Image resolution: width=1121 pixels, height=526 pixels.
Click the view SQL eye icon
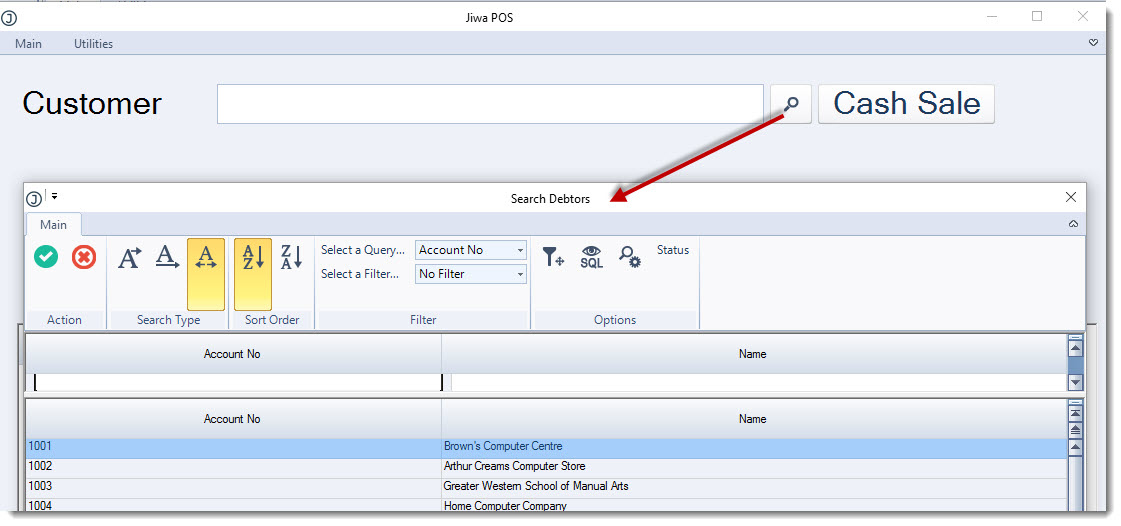(x=591, y=257)
